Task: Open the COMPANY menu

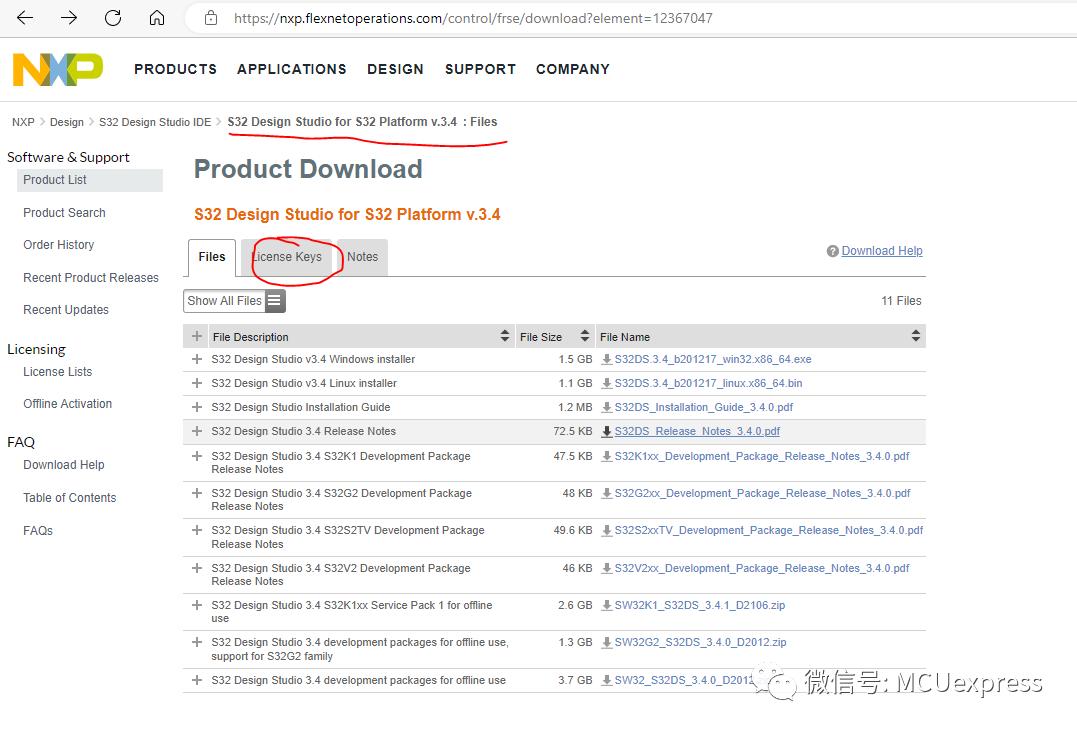Action: (573, 69)
